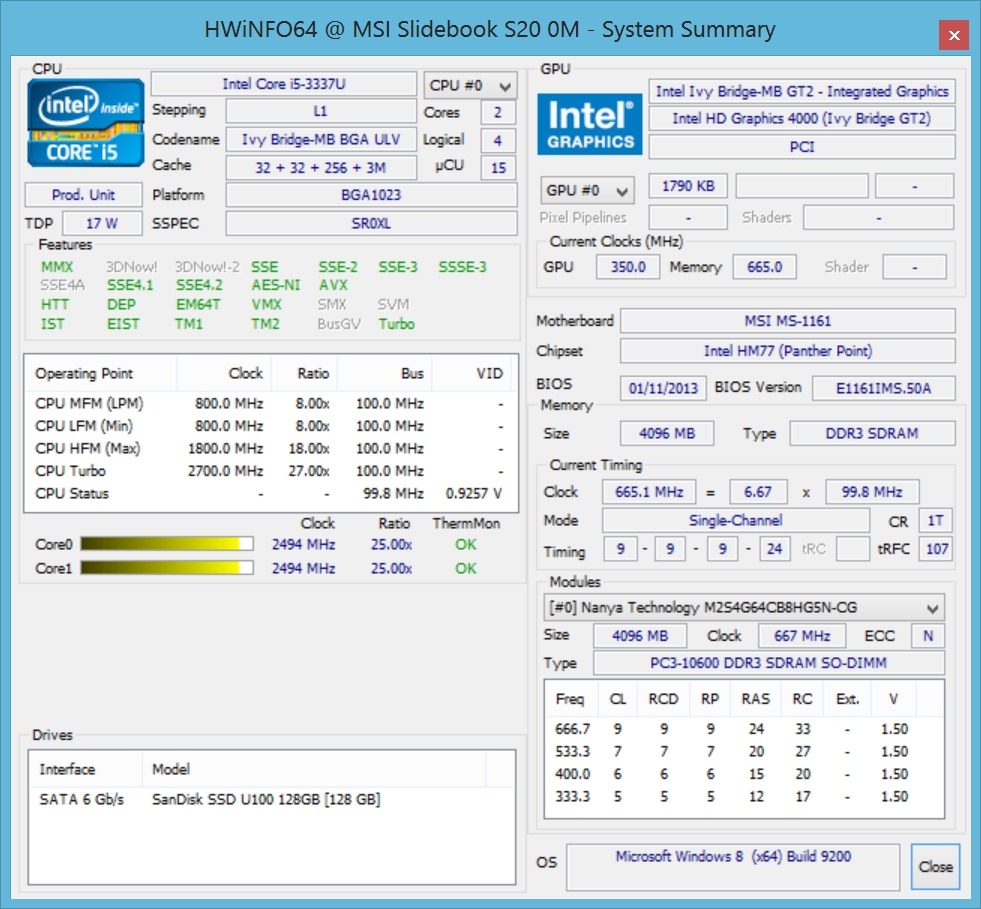This screenshot has width=981, height=909.
Task: Click the TDP value 17 W
Action: [x=102, y=223]
